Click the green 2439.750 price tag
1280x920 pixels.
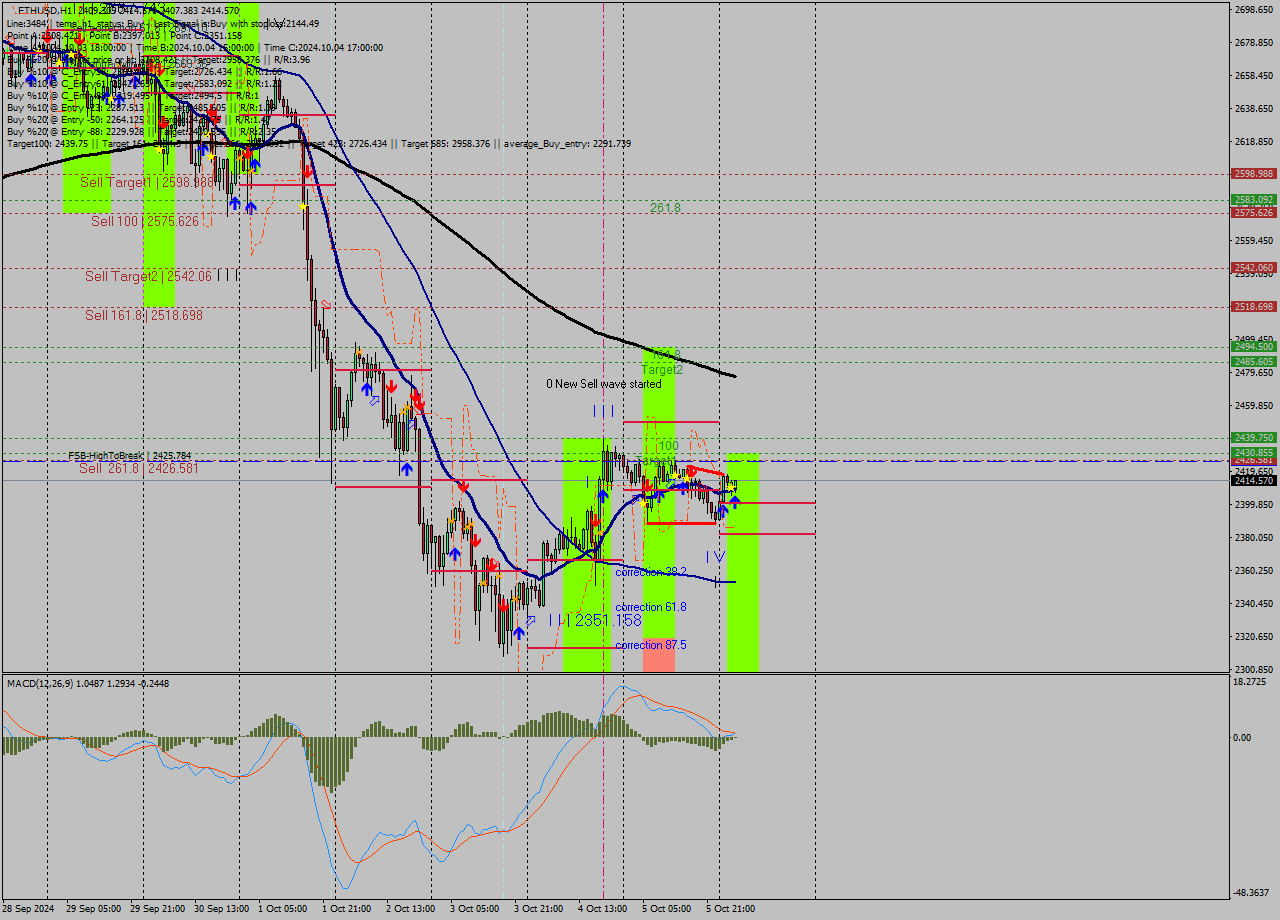1253,437
